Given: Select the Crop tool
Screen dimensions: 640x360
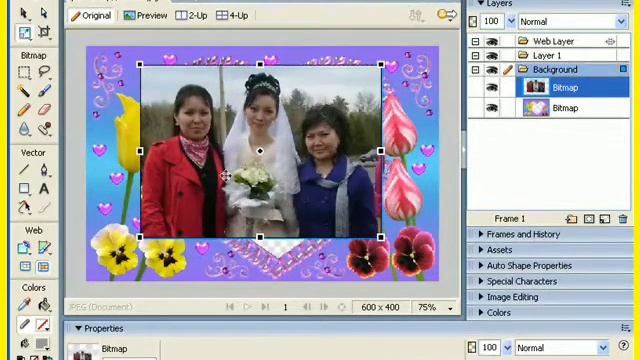Looking at the screenshot, I should 44,32.
